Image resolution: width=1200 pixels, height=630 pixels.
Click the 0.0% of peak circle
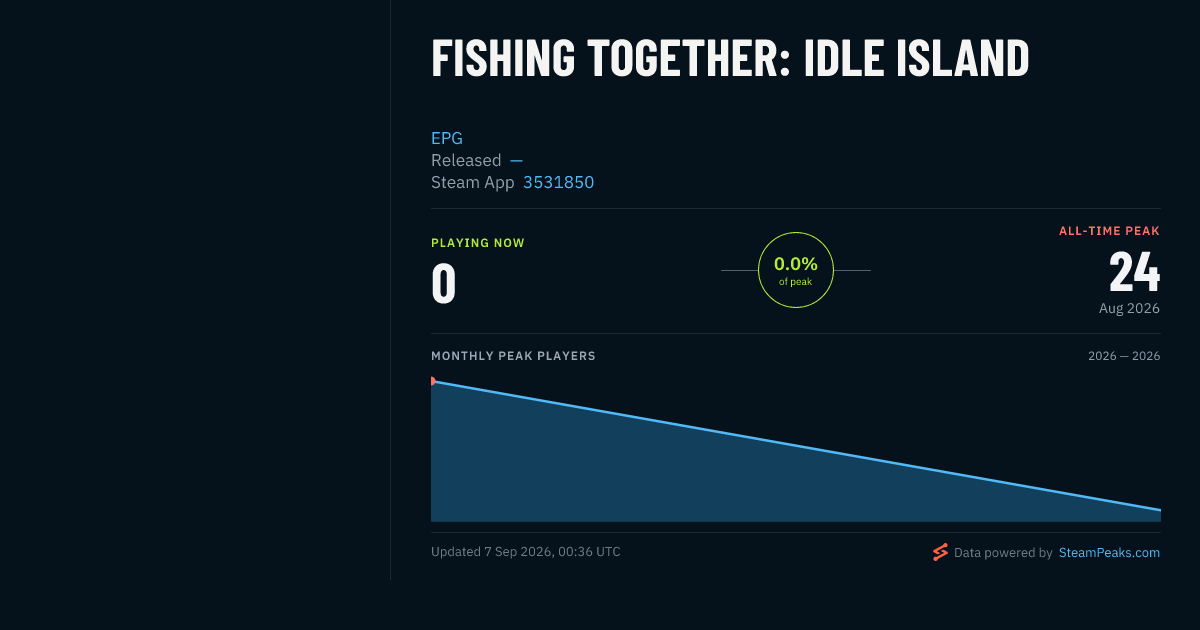(796, 270)
